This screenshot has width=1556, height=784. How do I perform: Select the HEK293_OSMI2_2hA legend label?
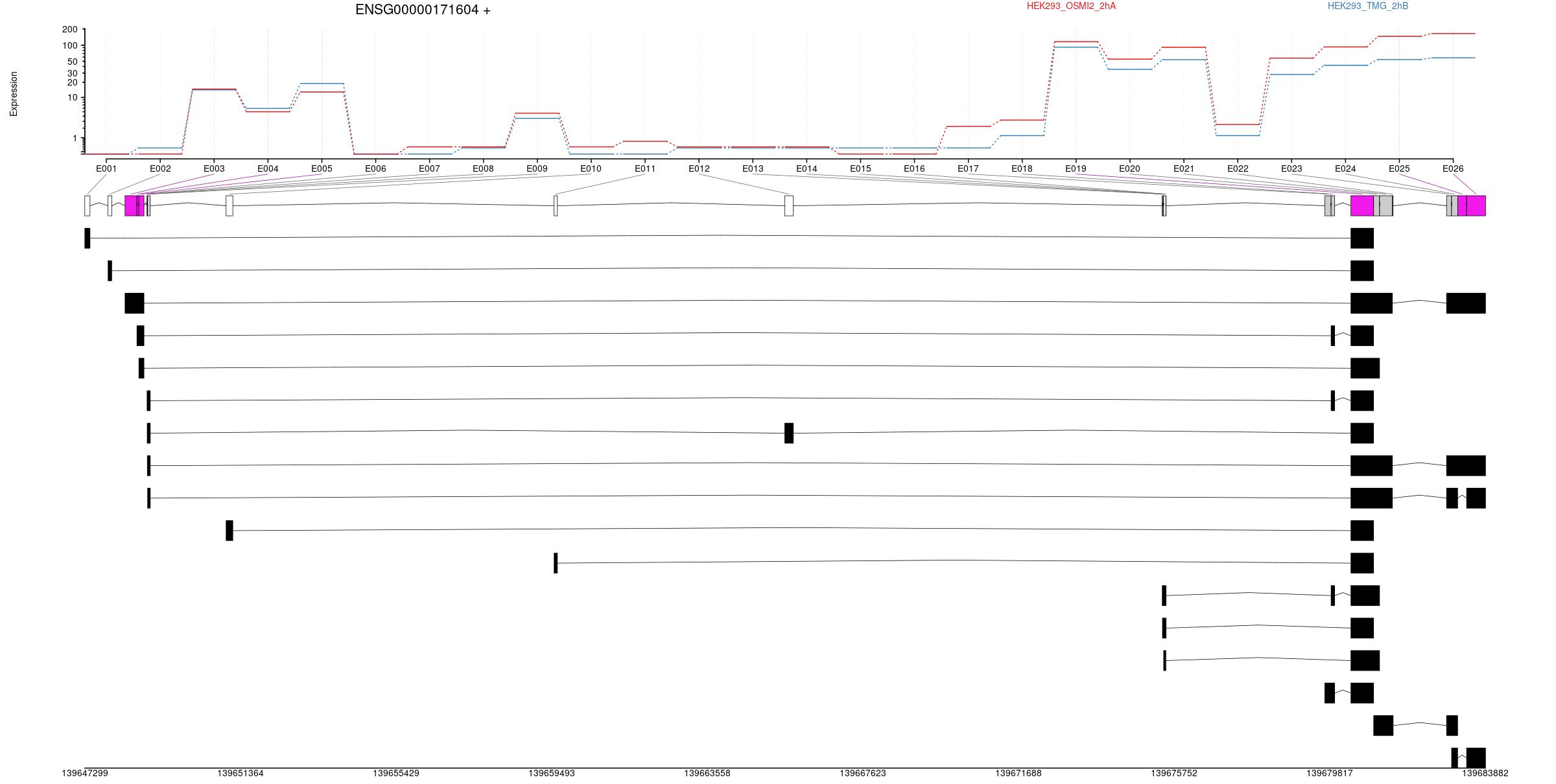coord(1071,6)
